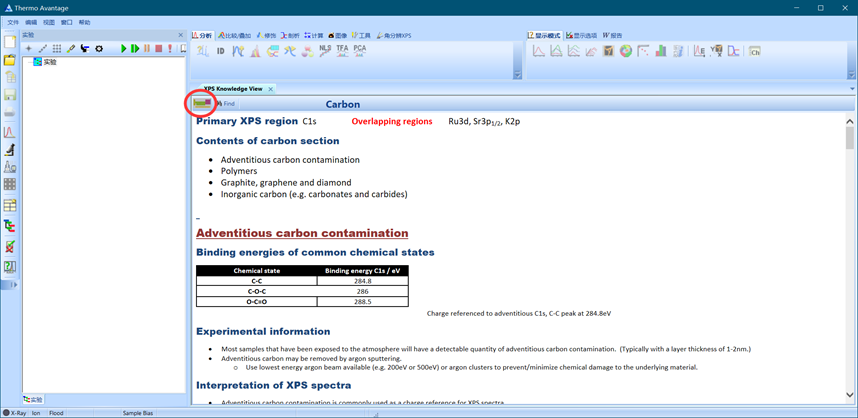Click the periodic table icon beside Find

[203, 103]
